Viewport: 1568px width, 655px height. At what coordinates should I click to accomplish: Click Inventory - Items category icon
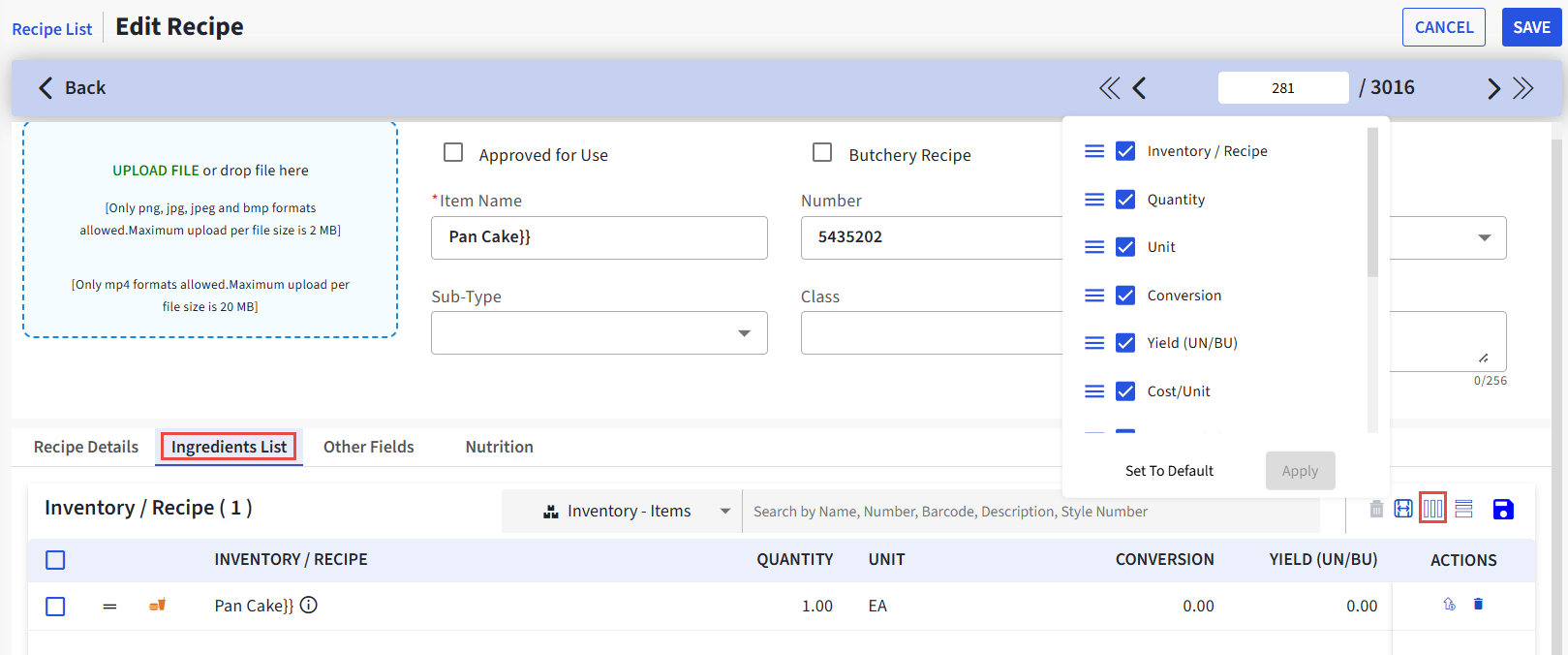pyautogui.click(x=551, y=512)
